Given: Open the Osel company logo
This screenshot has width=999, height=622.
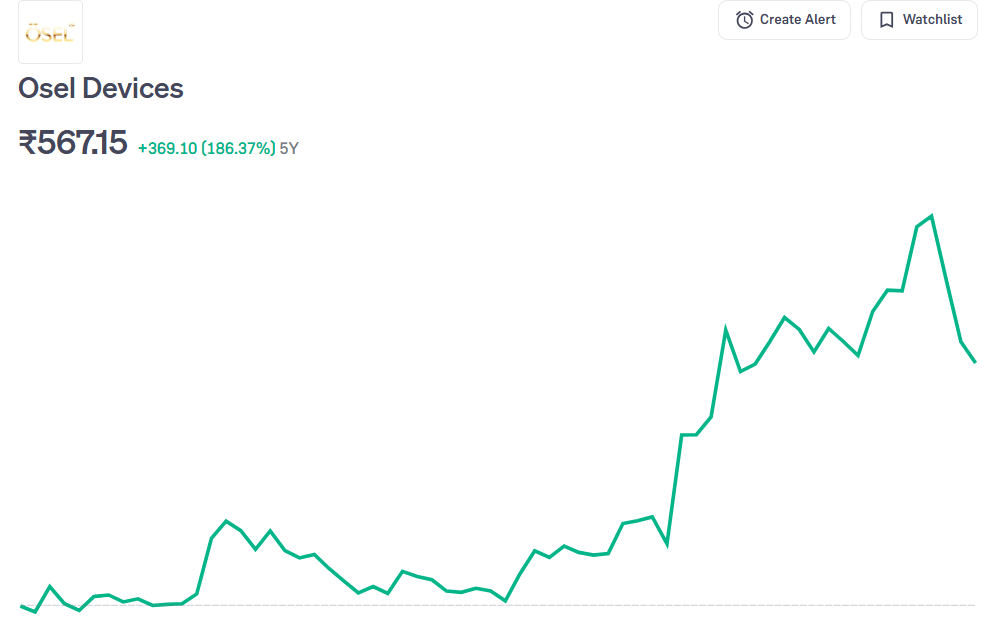Looking at the screenshot, I should (50, 33).
